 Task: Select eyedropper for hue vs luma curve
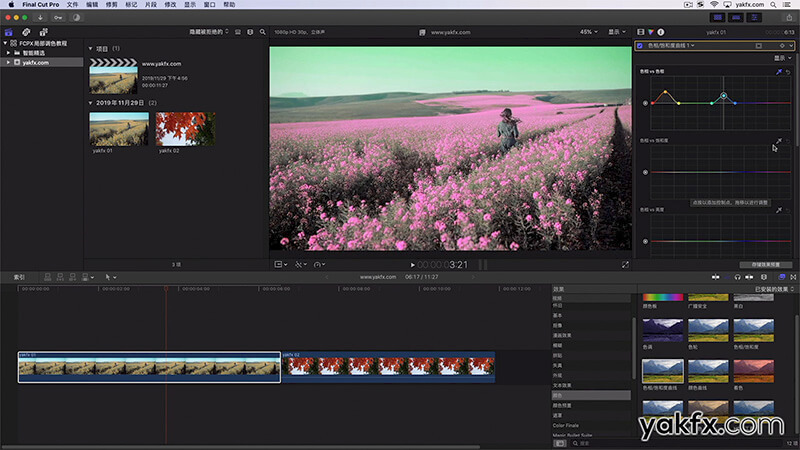point(779,210)
